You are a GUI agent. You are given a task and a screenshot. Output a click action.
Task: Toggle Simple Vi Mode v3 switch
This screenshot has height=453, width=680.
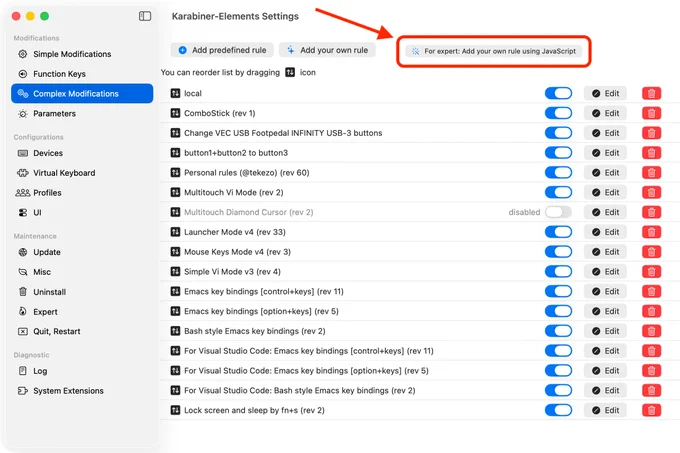click(558, 272)
